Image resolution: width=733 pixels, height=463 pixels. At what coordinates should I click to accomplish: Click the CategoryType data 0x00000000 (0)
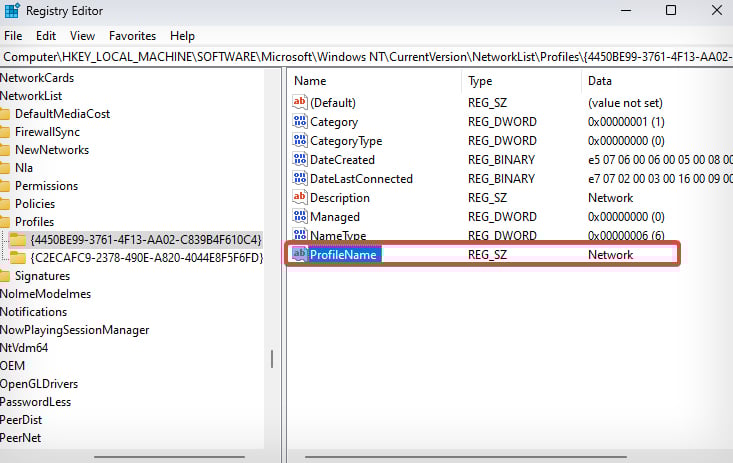coord(626,141)
